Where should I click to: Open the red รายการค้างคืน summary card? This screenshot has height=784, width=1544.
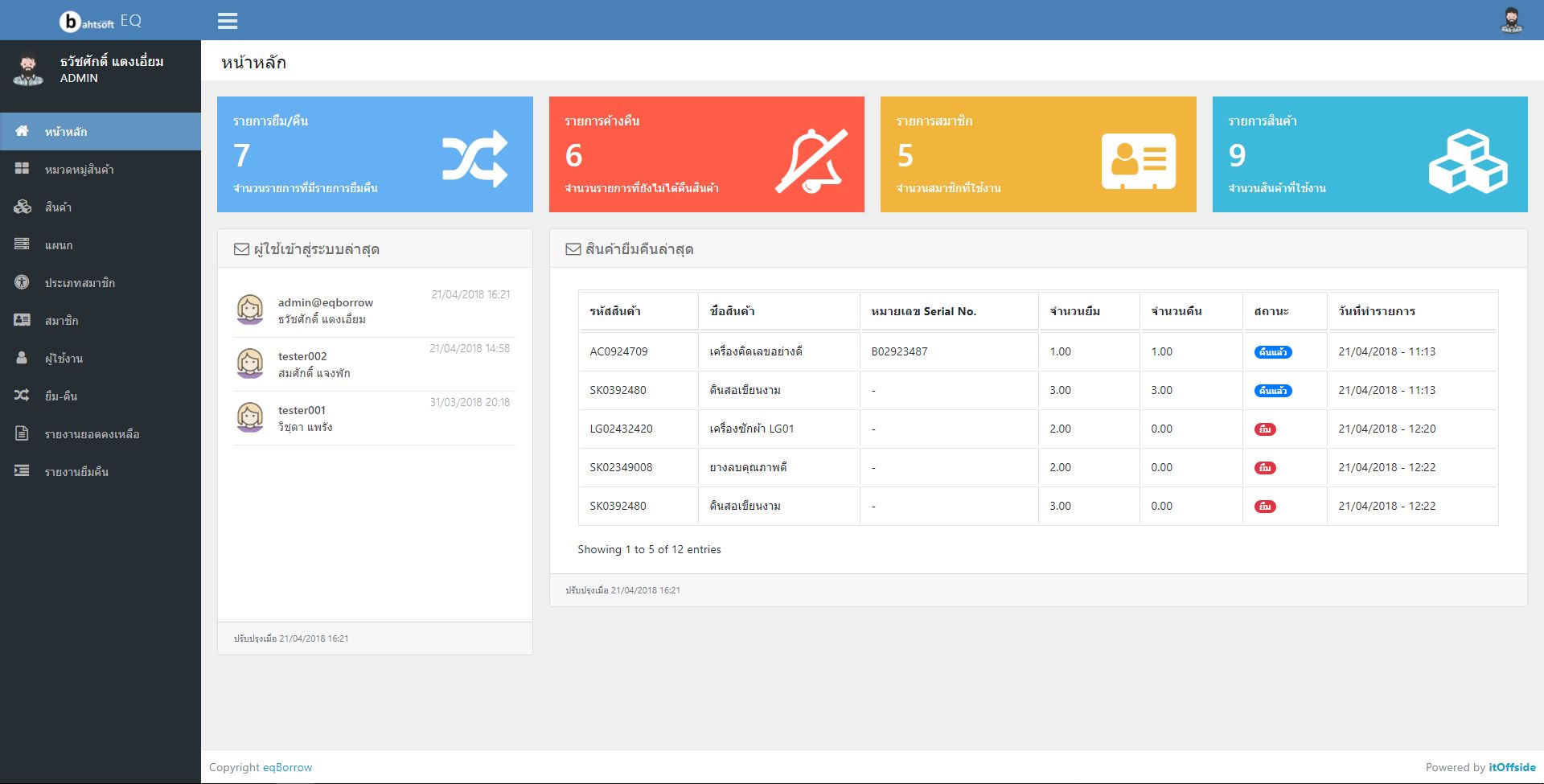pos(706,154)
